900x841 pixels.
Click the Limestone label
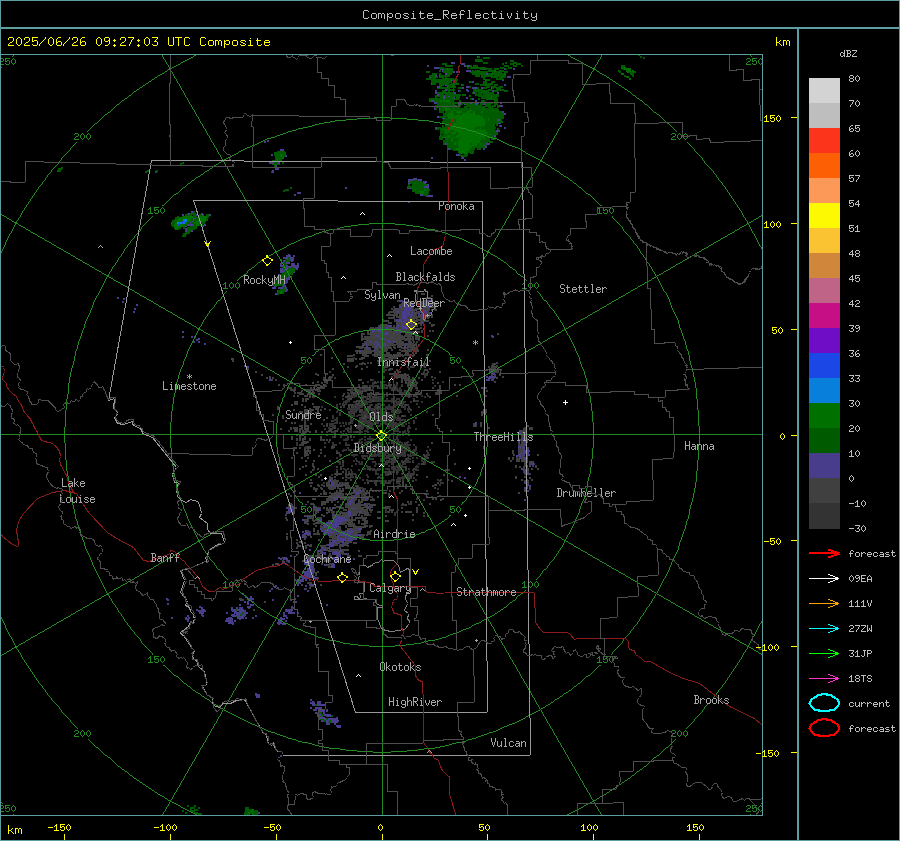[x=189, y=386]
